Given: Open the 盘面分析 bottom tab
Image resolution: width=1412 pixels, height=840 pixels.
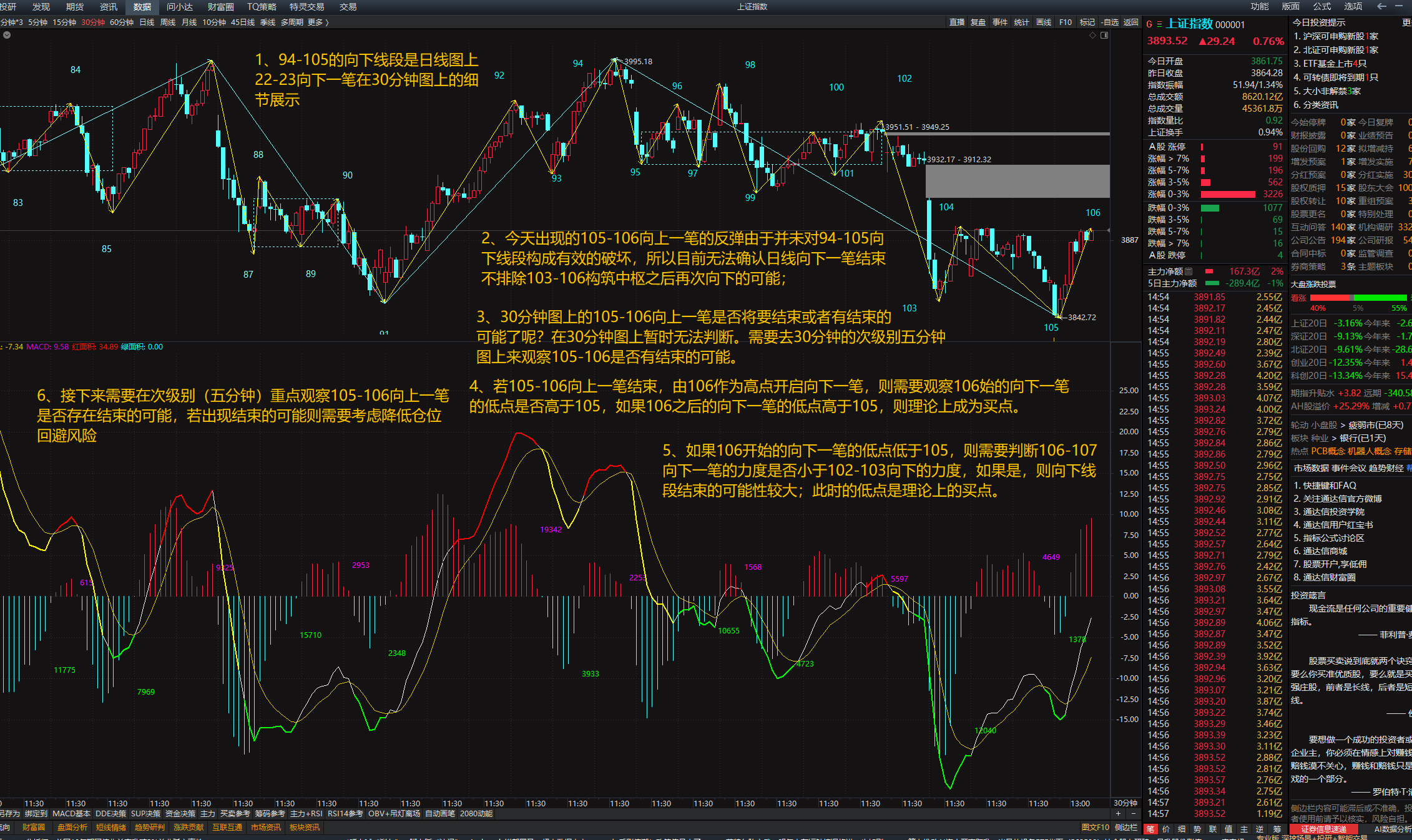Looking at the screenshot, I should pyautogui.click(x=72, y=828).
